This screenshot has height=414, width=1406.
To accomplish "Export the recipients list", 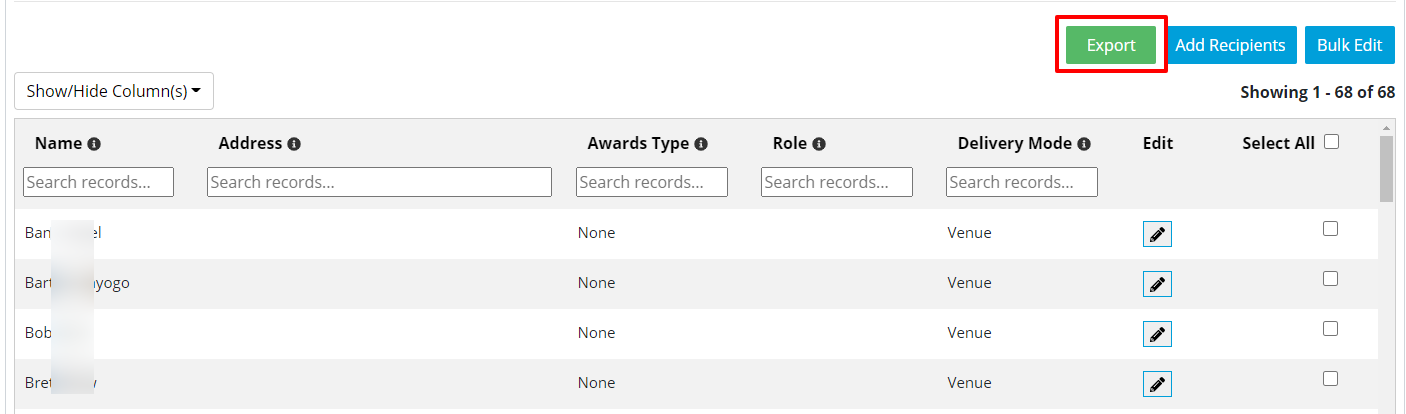I will tap(1111, 45).
